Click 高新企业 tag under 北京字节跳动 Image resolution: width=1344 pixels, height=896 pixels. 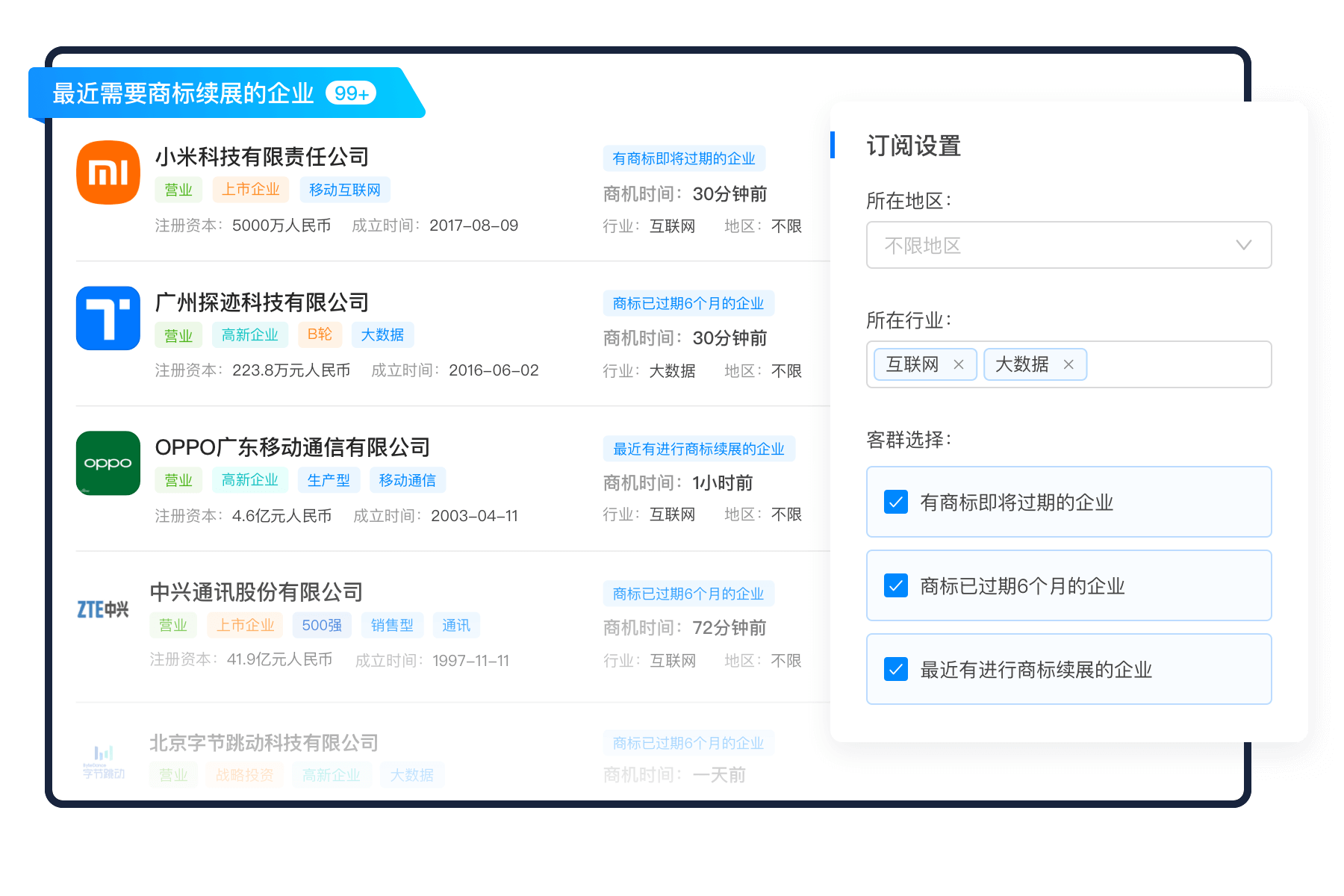pos(332,775)
